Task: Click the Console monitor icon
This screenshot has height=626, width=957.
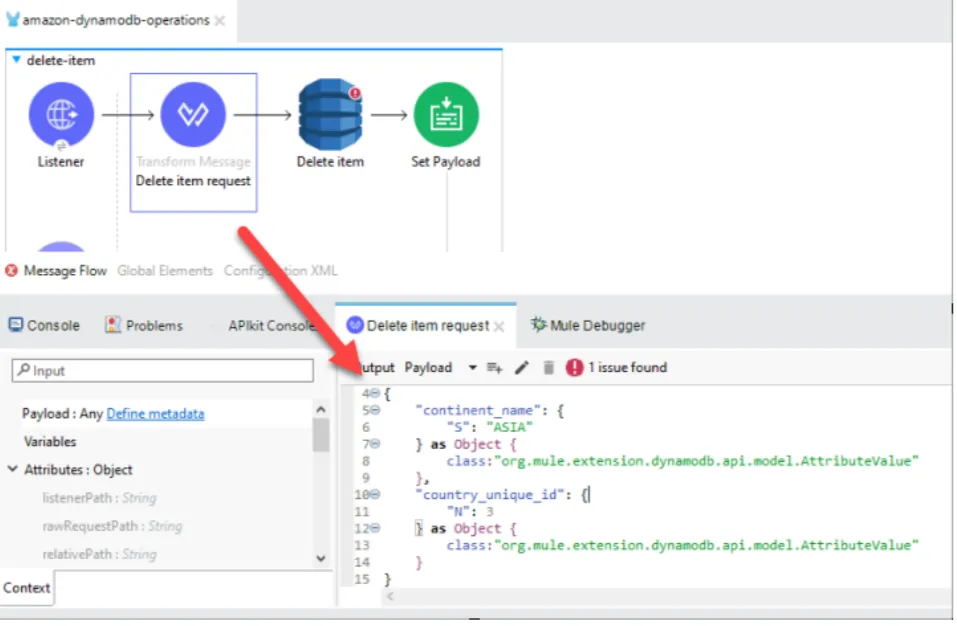Action: (15, 325)
